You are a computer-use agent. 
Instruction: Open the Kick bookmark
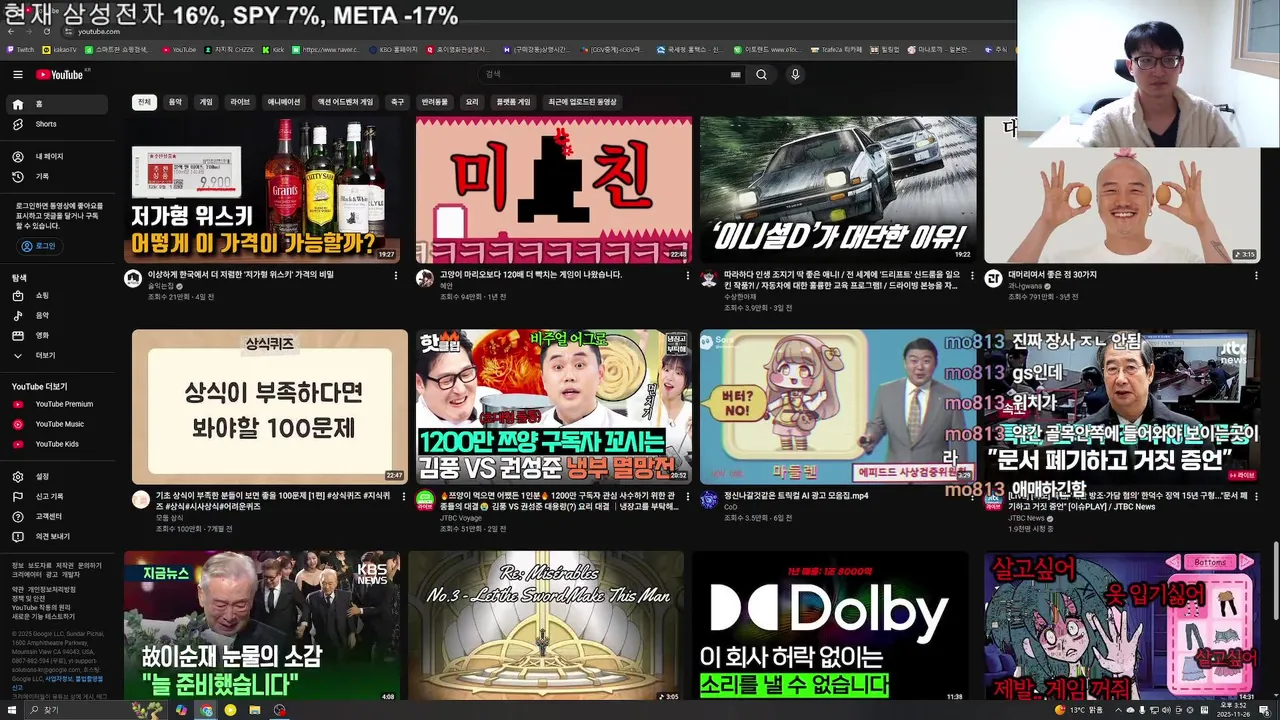273,49
